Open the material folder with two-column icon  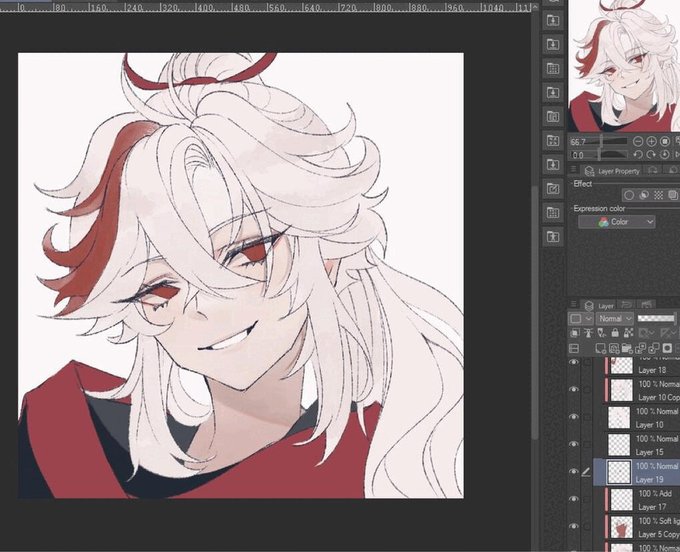pos(552,117)
